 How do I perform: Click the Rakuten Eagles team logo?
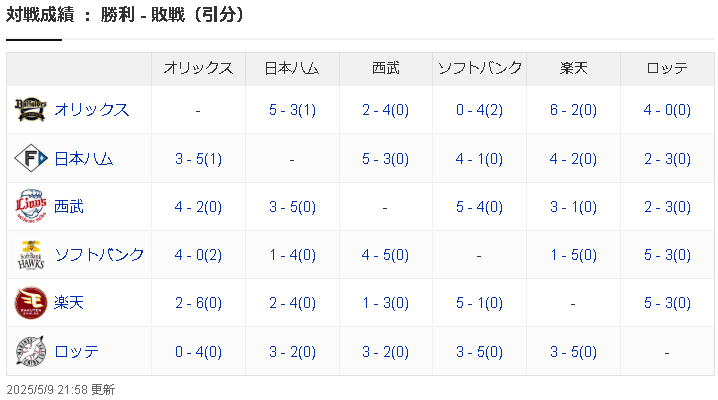tap(30, 303)
